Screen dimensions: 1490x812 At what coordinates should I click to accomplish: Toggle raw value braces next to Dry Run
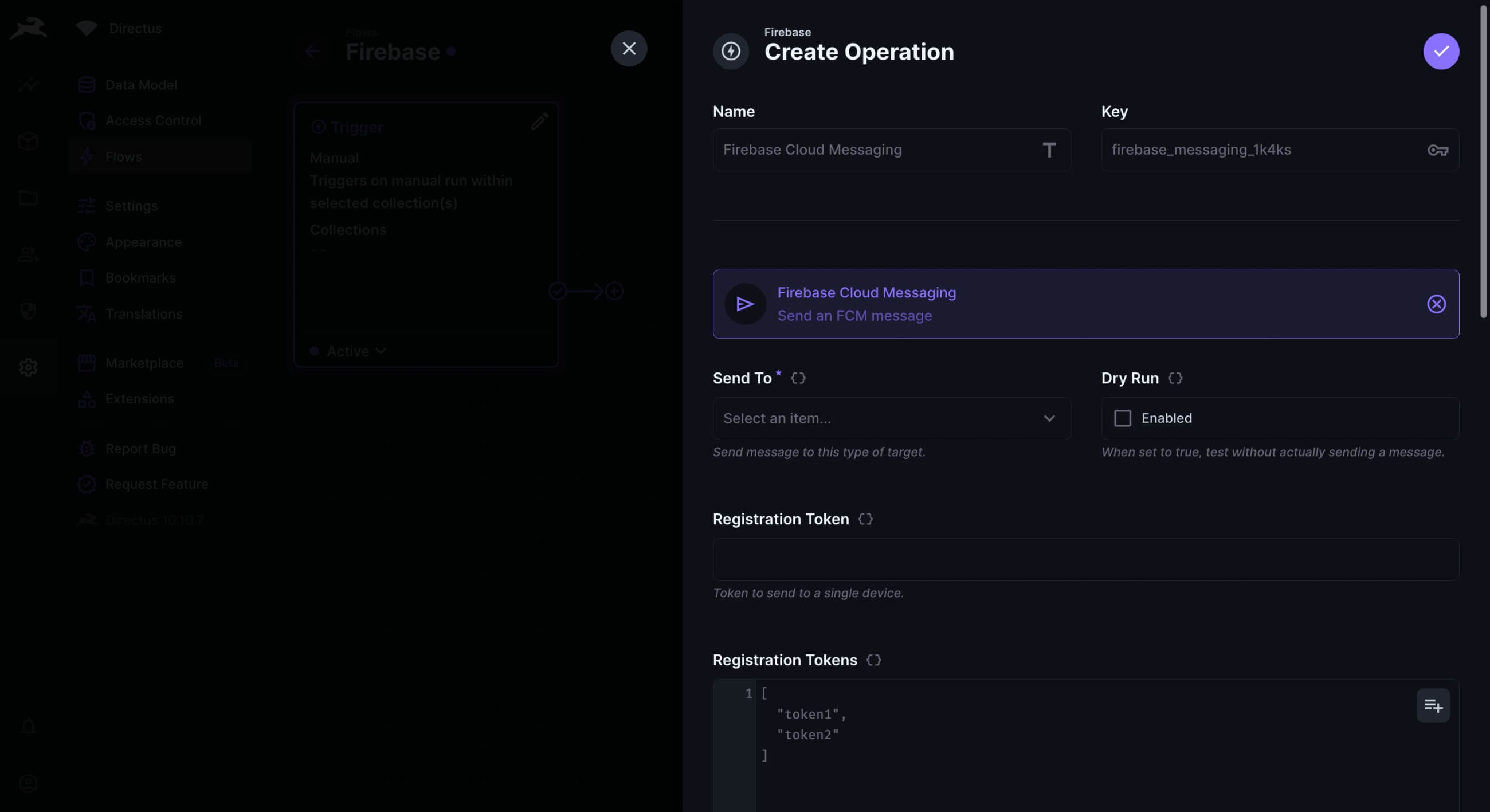point(1175,378)
